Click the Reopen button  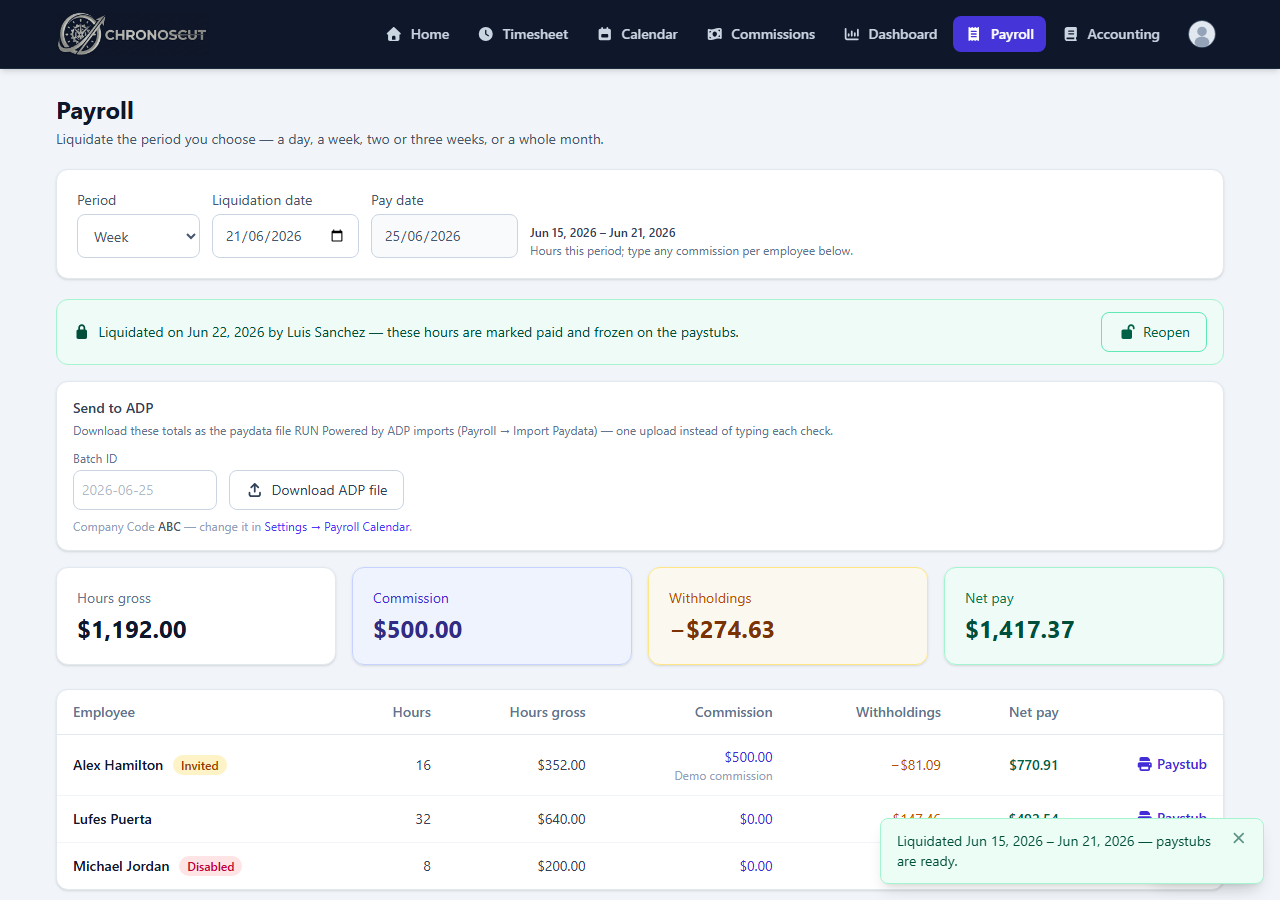pyautogui.click(x=1154, y=332)
